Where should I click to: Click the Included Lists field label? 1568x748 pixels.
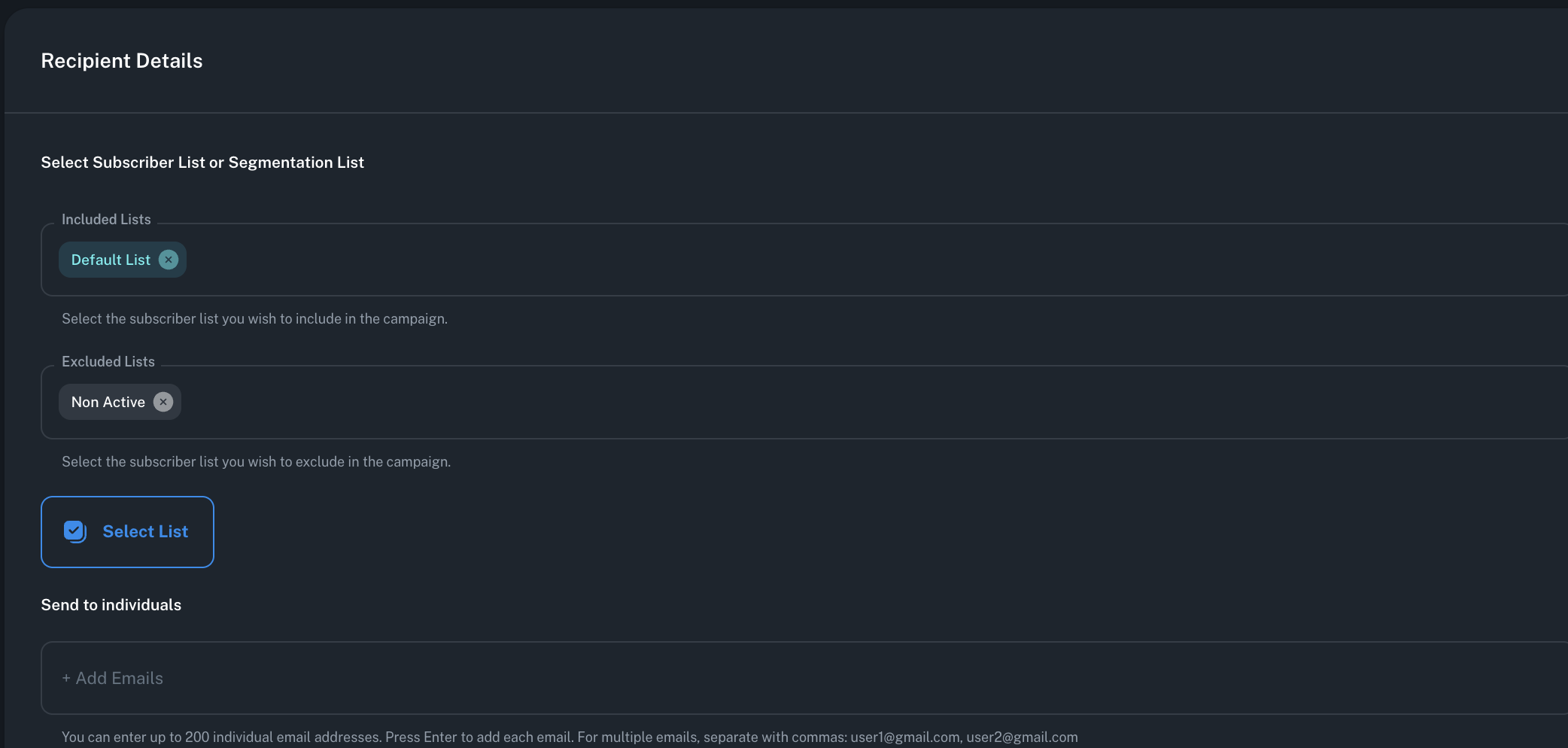click(x=106, y=220)
